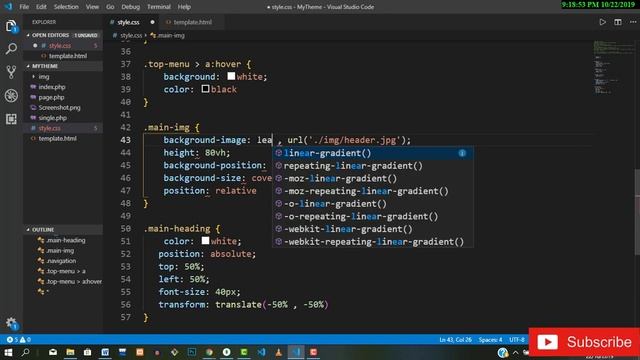The width and height of the screenshot is (640, 360).
Task: Open the Terminal menu
Action: [x=159, y=7]
